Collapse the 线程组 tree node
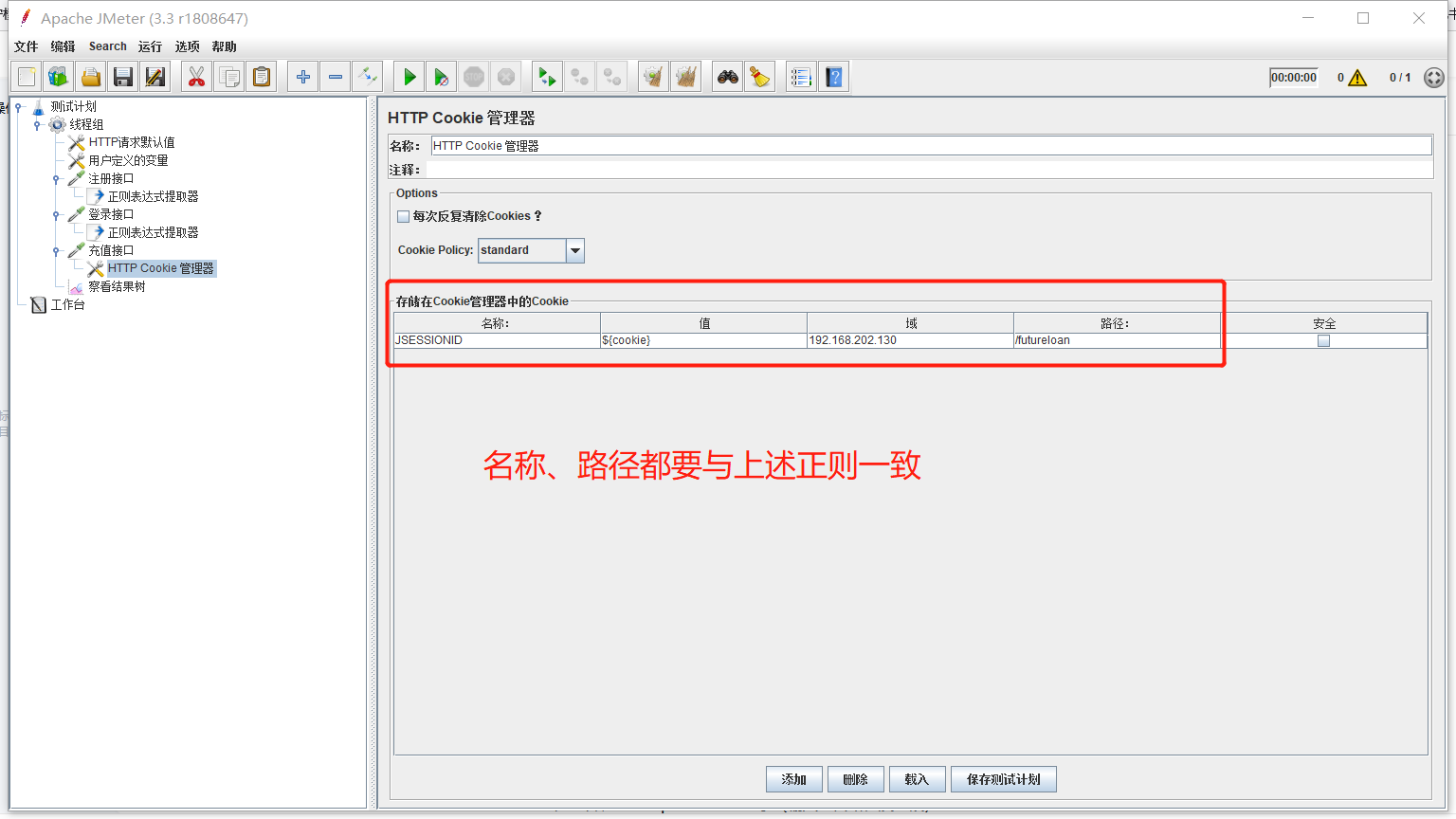 tap(37, 125)
